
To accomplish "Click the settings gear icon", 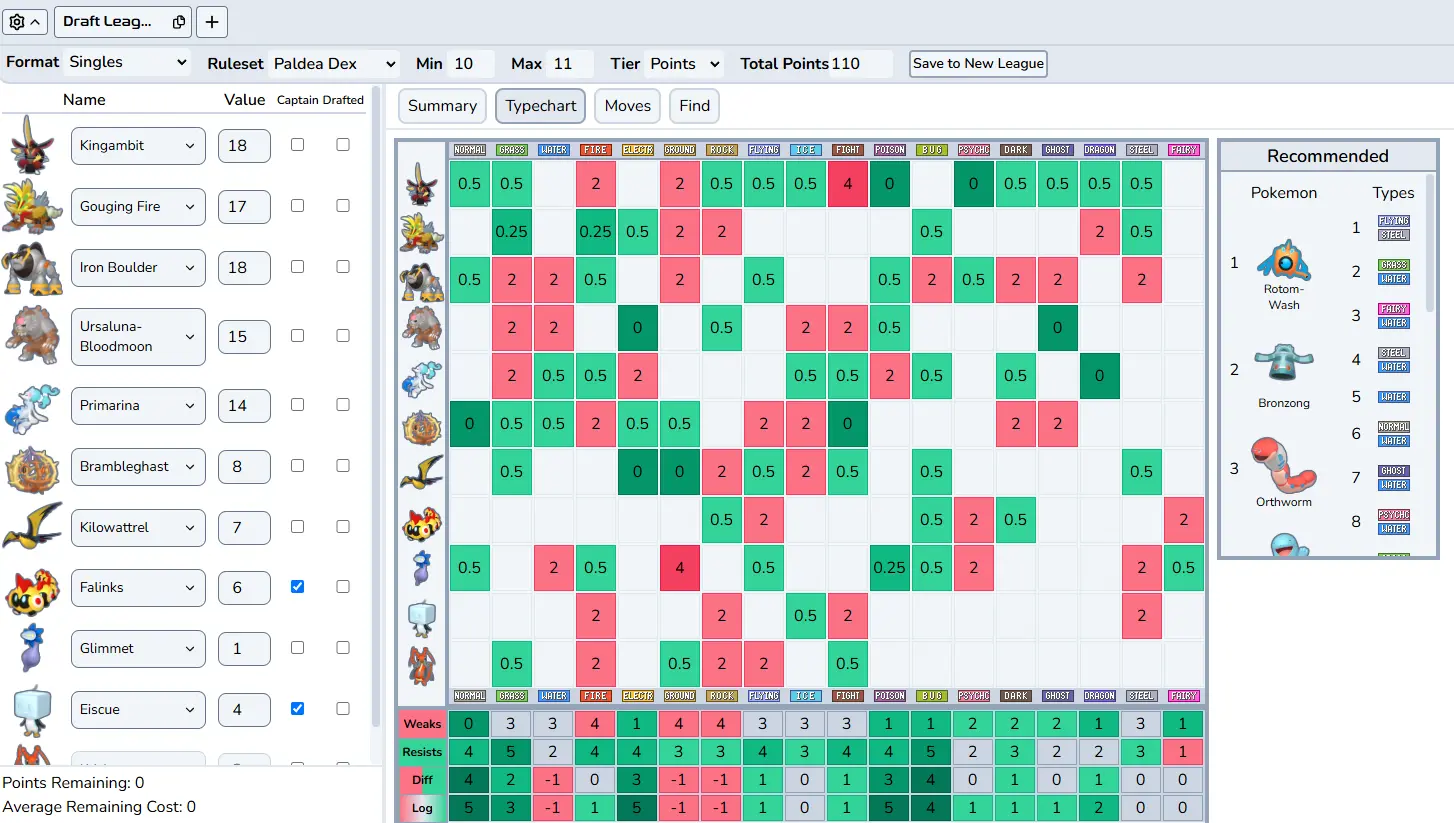I will (x=18, y=21).
